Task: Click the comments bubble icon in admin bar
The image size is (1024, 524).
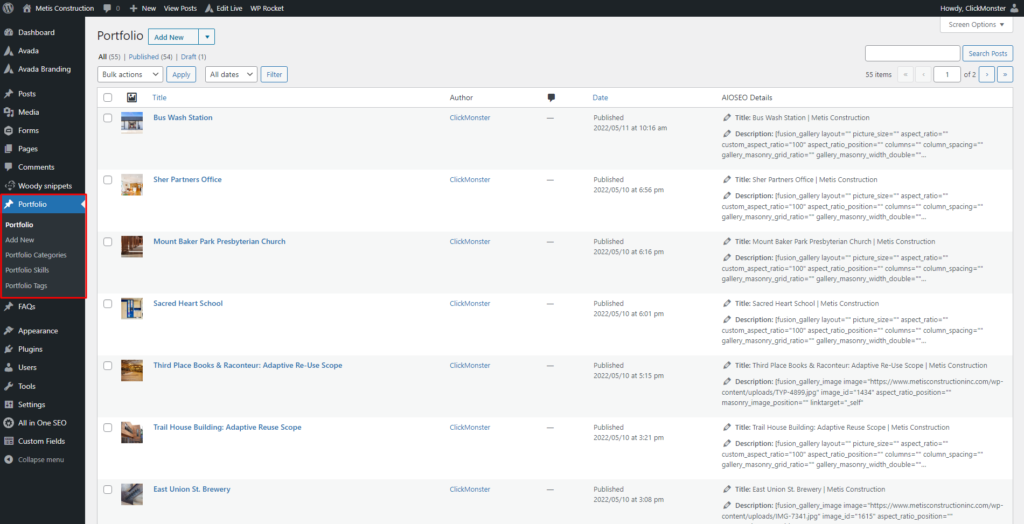Action: (x=107, y=8)
